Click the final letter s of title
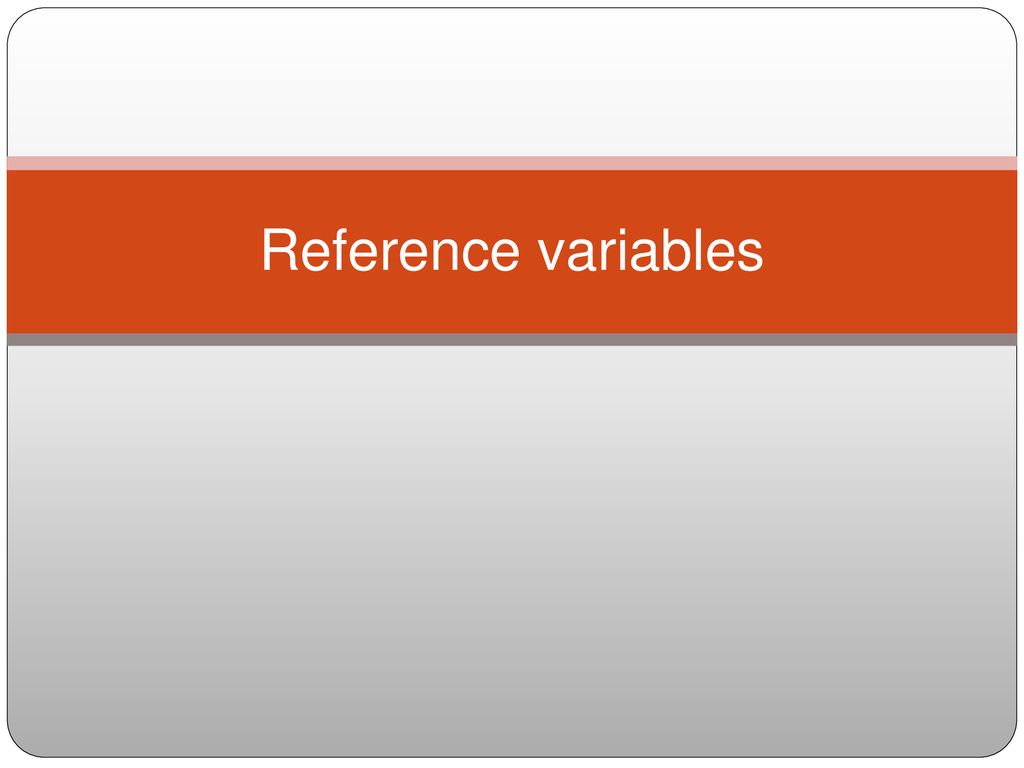Viewport: 1024px width, 768px height. 750,255
